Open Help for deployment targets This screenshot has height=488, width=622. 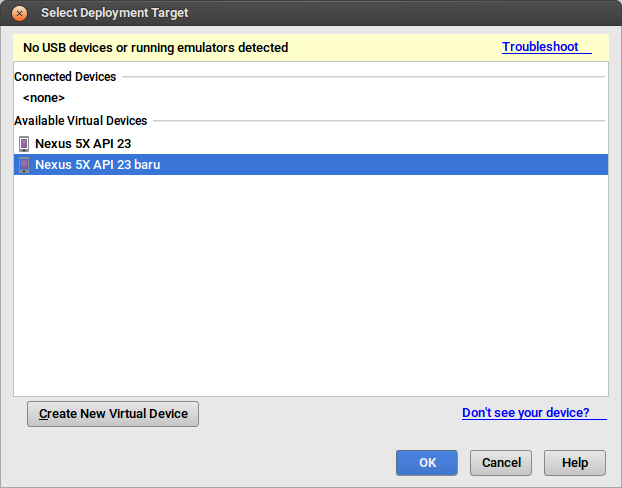click(575, 463)
